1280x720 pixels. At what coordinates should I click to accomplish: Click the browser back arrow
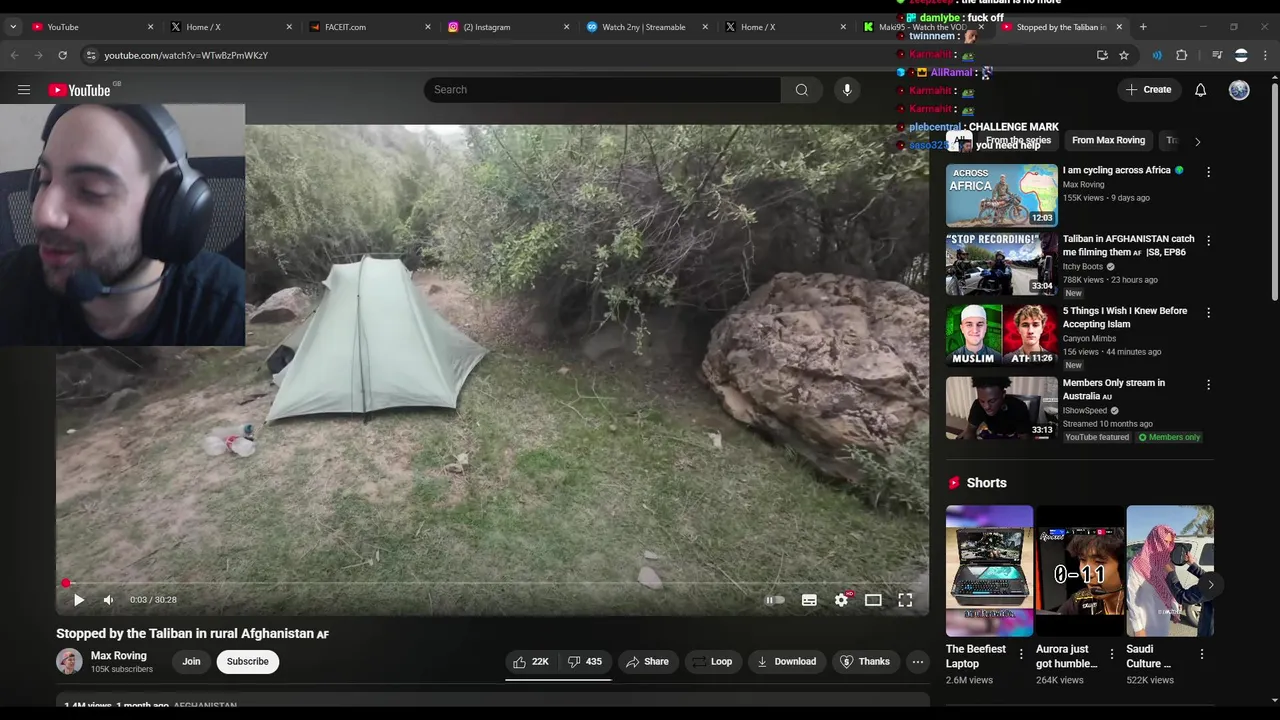pos(15,56)
